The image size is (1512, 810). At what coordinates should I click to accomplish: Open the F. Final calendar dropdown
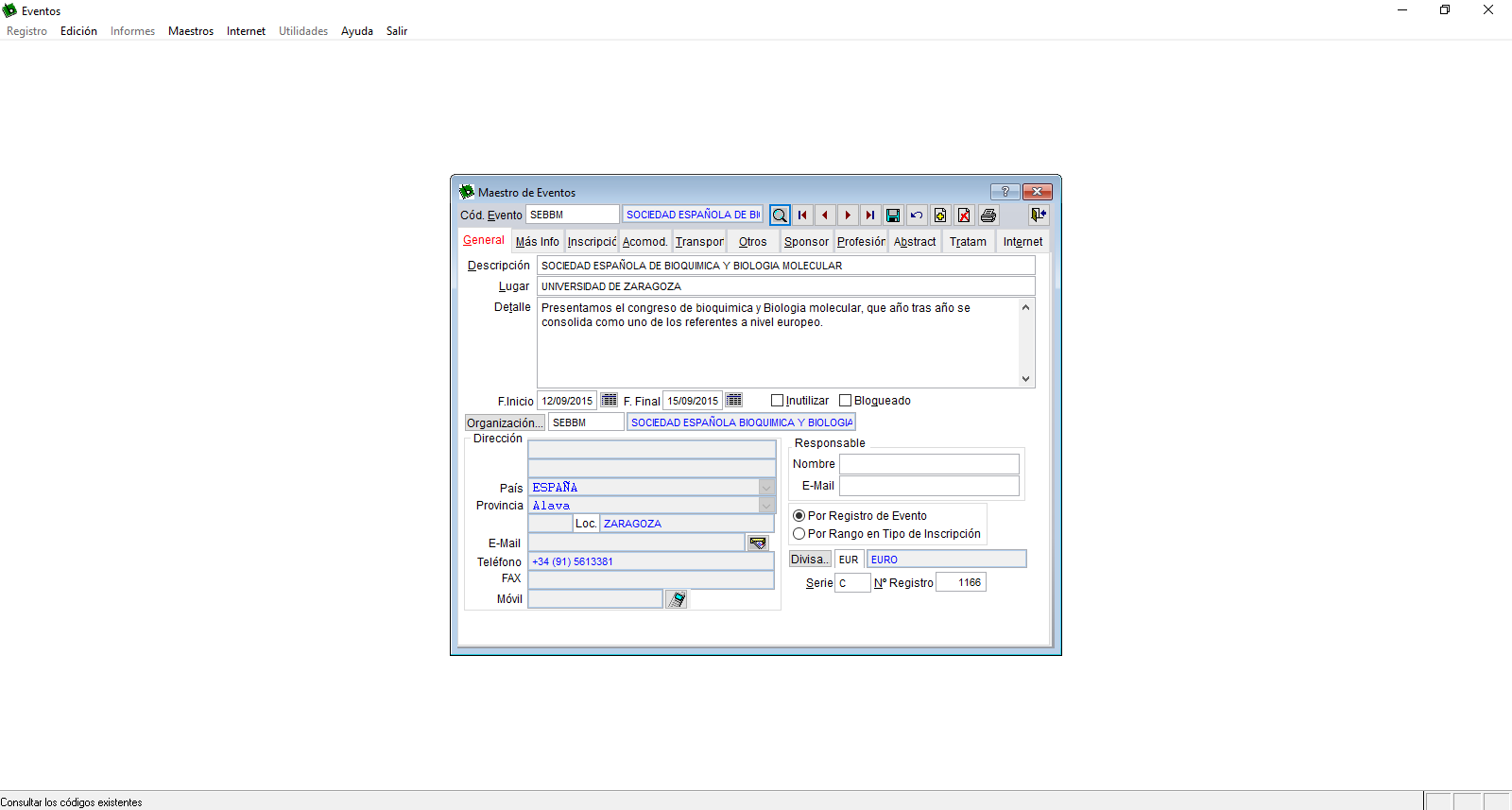[x=734, y=401]
